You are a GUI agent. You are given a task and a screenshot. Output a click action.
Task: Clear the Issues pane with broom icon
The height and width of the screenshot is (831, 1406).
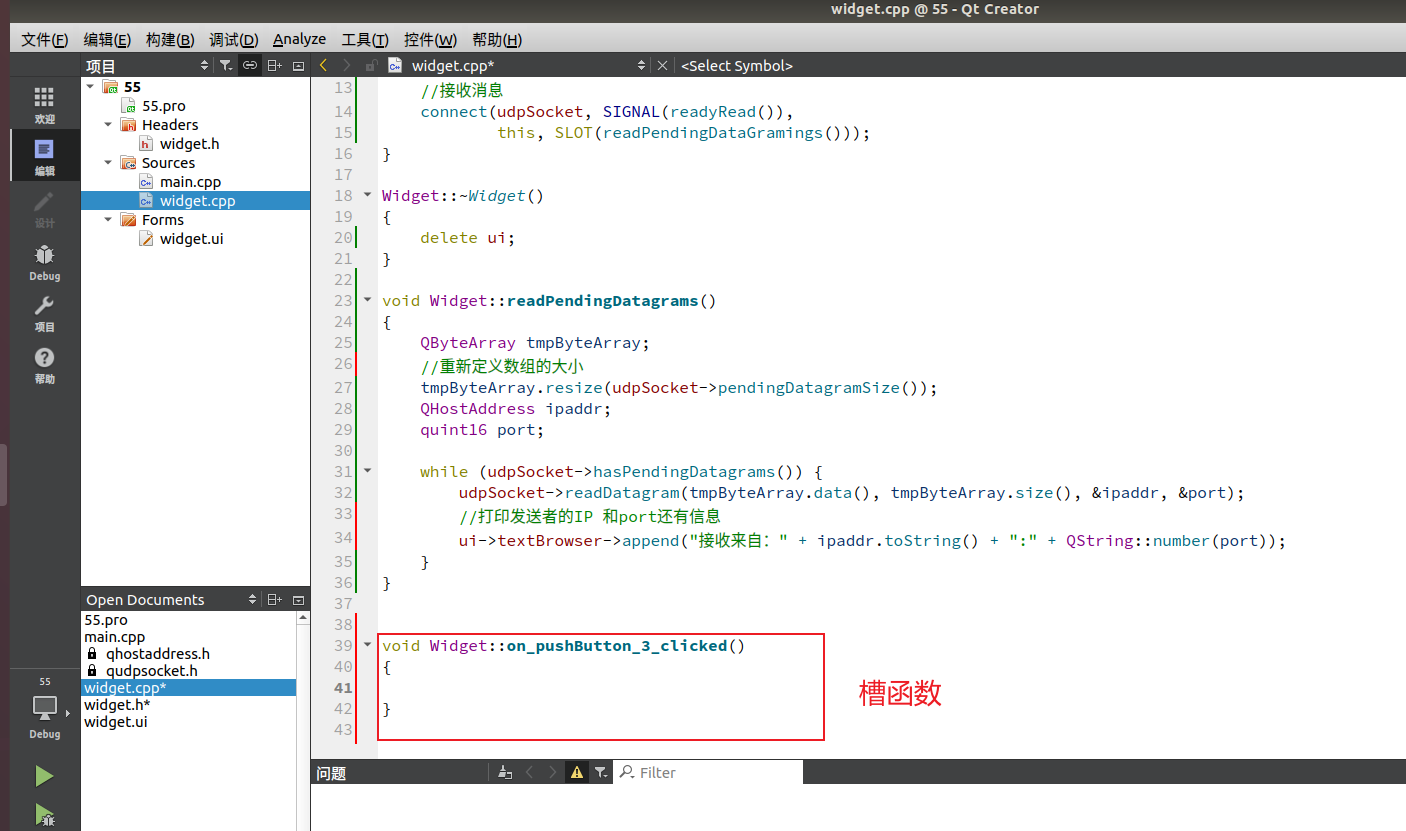(505, 772)
